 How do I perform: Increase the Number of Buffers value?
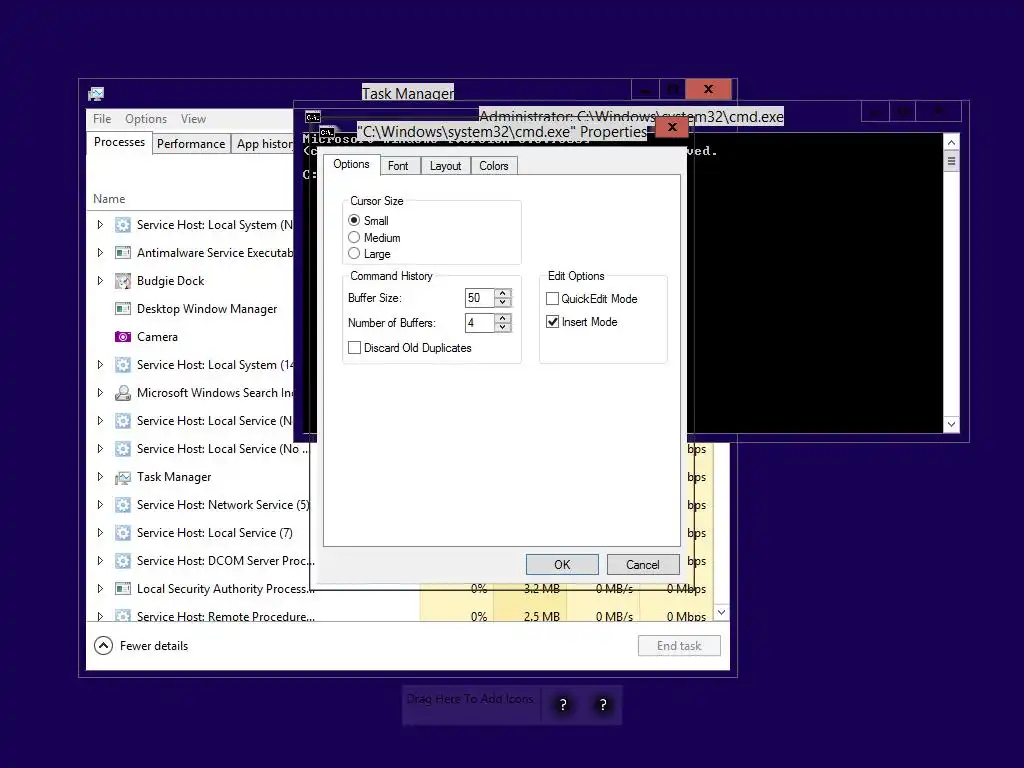pos(502,318)
